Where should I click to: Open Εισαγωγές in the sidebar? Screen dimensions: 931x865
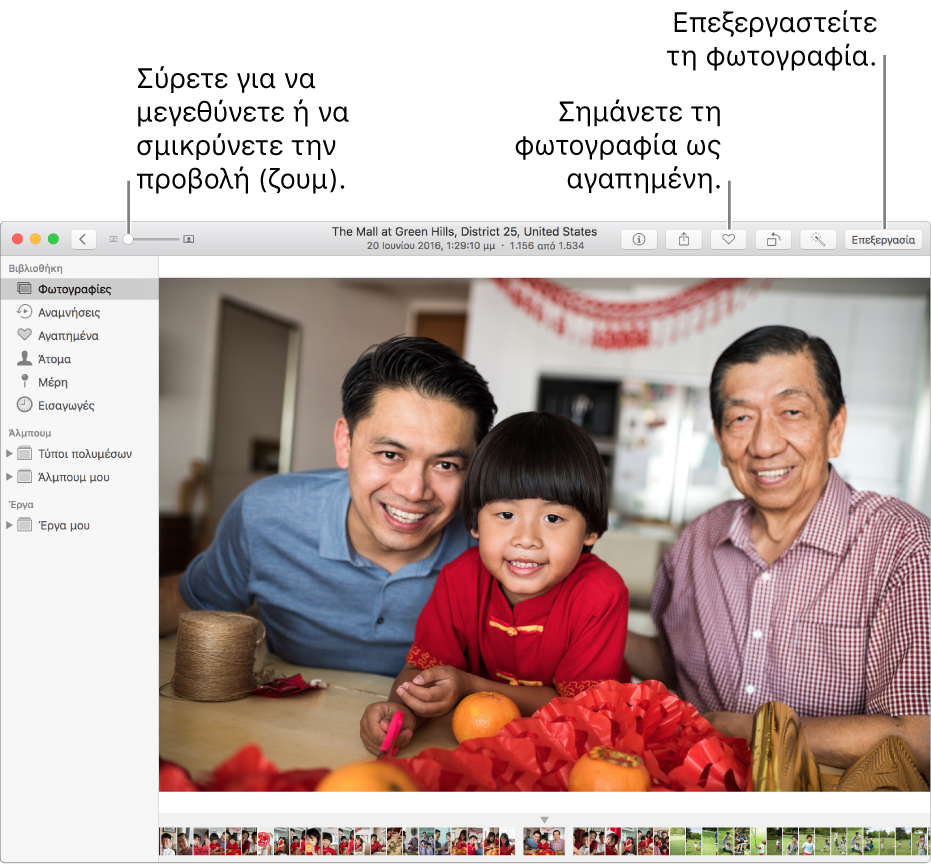point(66,406)
